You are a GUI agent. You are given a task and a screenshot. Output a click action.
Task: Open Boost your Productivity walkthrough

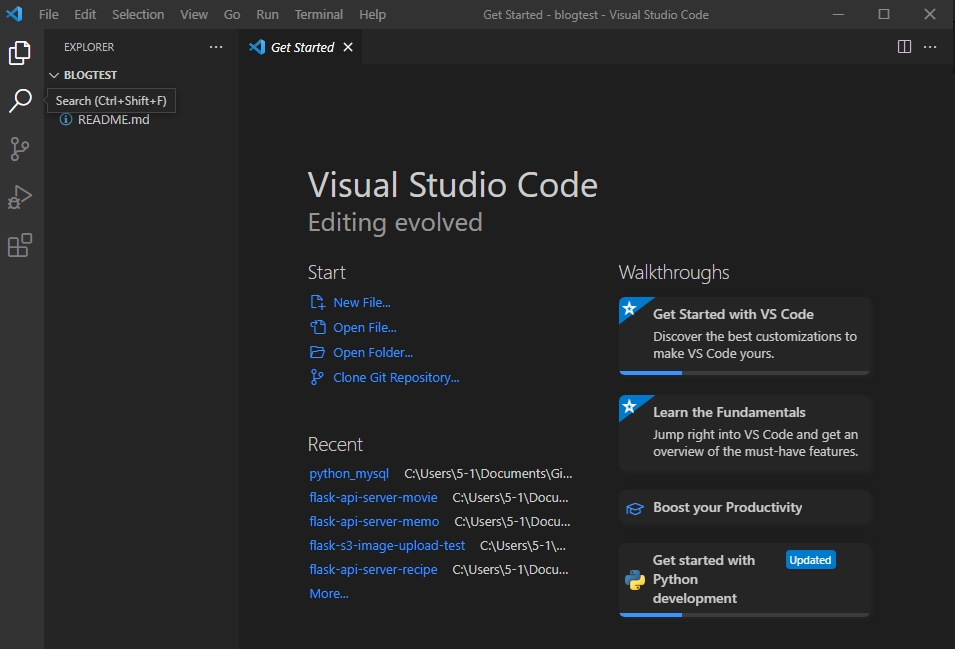pos(744,508)
